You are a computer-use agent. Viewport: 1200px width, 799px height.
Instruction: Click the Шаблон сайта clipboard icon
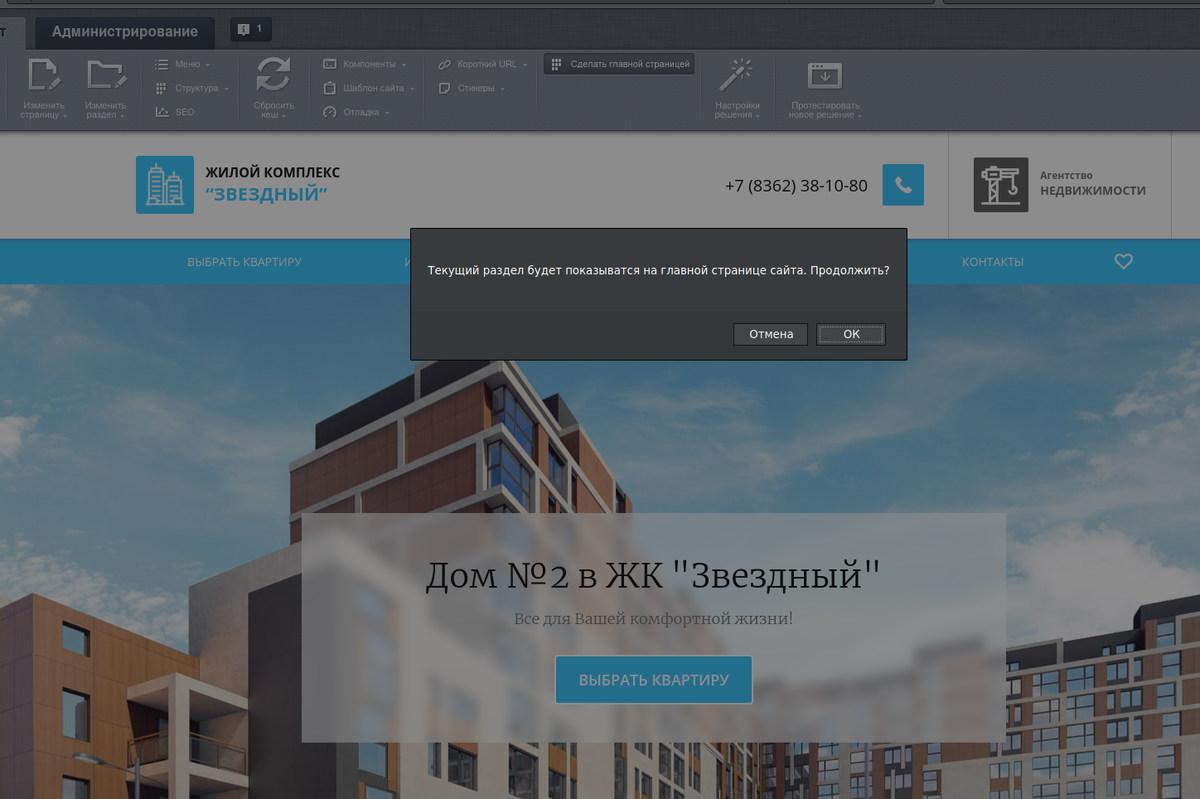(330, 88)
